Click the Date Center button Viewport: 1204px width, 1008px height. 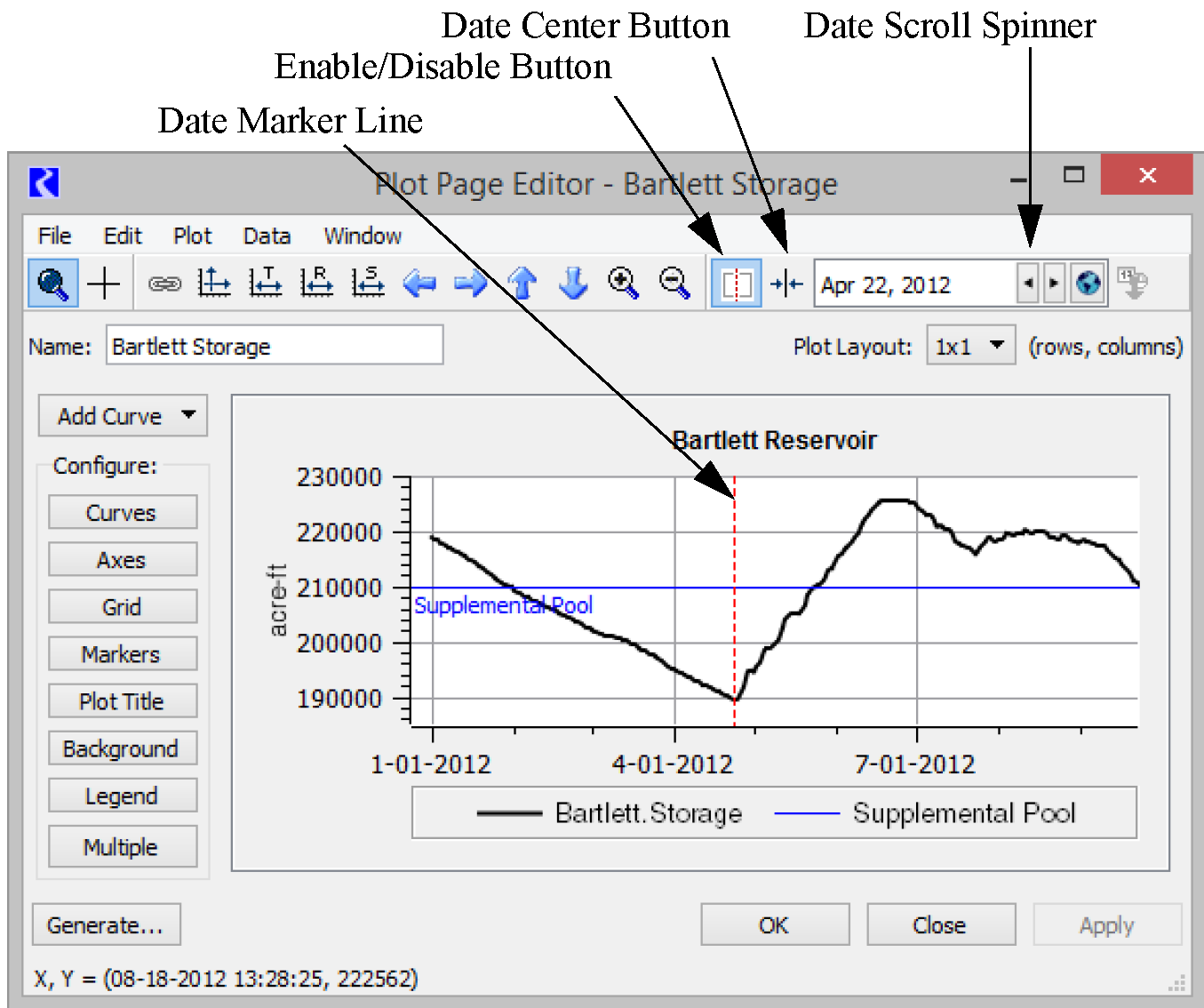click(x=786, y=284)
